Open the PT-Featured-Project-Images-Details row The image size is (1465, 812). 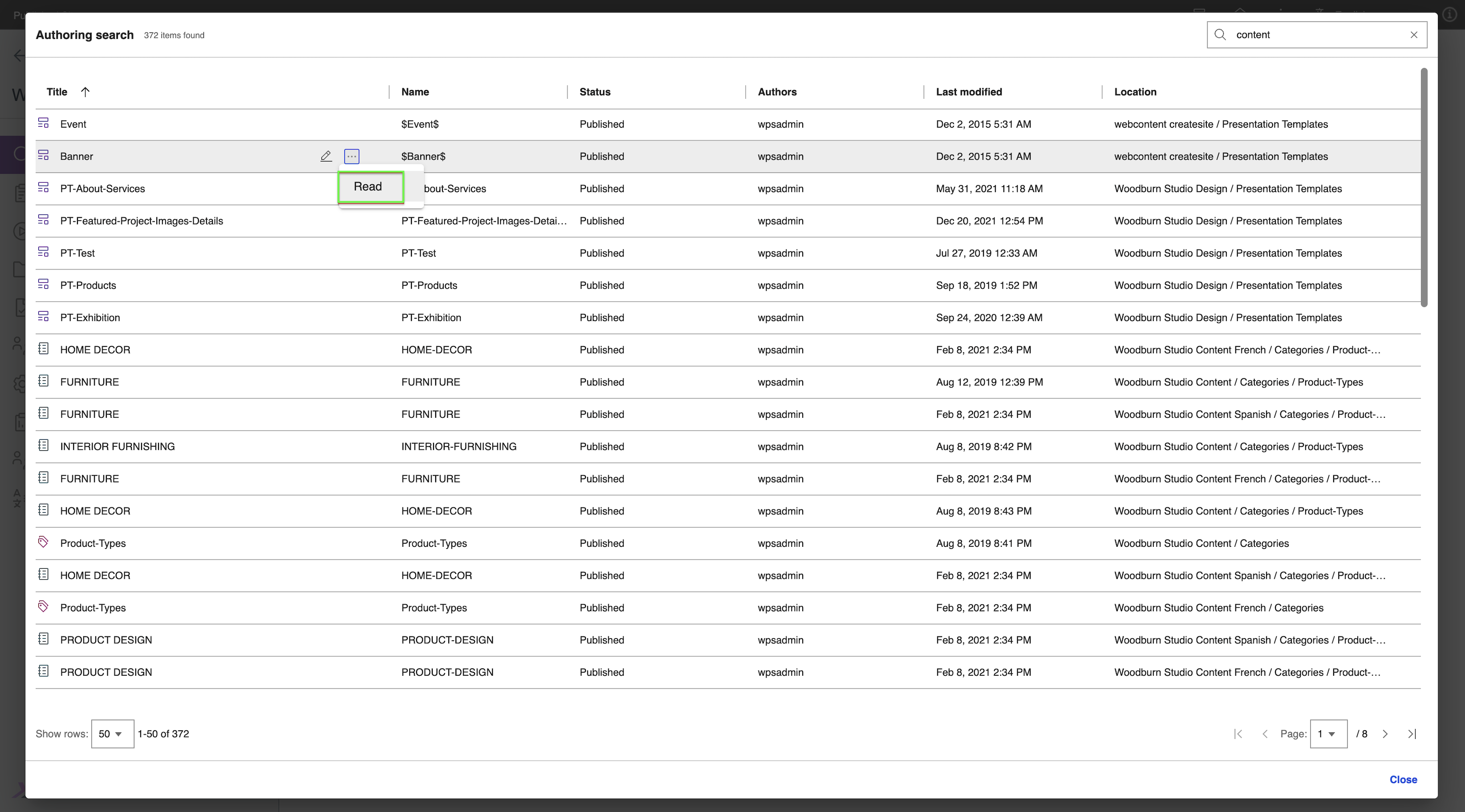tap(142, 221)
